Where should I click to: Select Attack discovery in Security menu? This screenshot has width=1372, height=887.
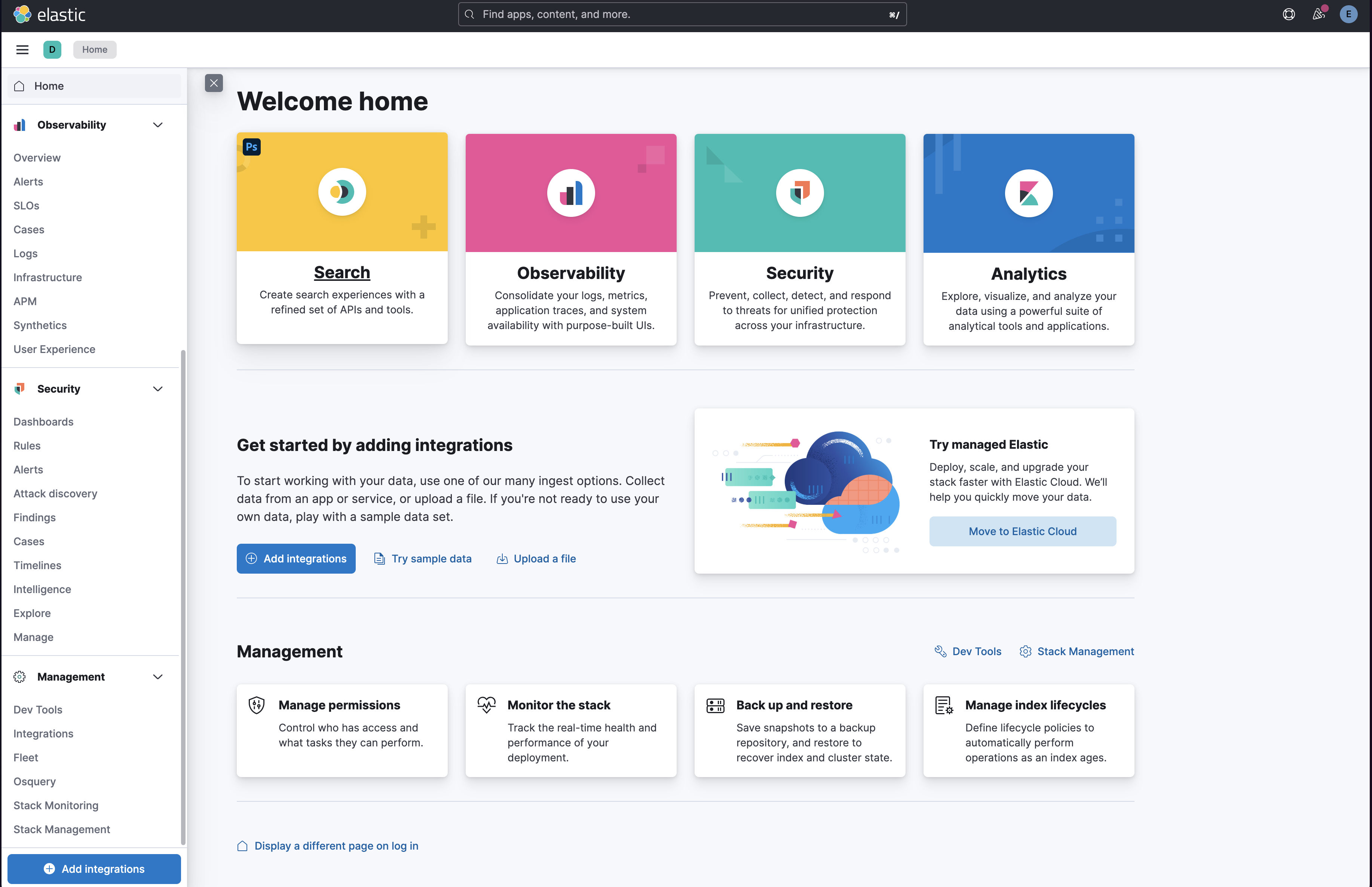(55, 494)
